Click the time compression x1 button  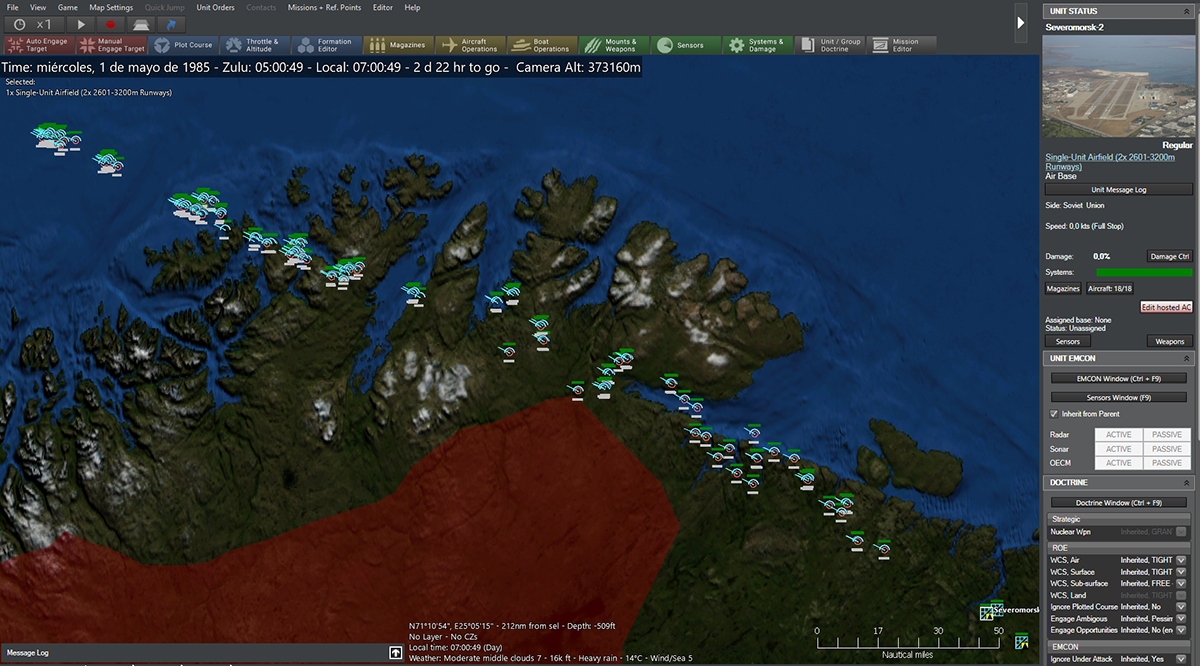click(34, 24)
